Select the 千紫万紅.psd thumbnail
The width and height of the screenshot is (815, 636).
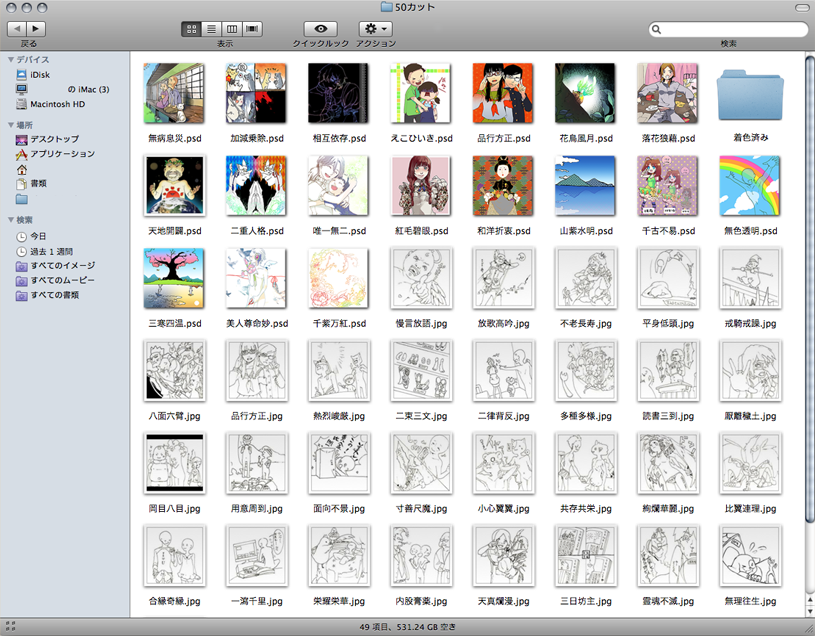[x=338, y=278]
